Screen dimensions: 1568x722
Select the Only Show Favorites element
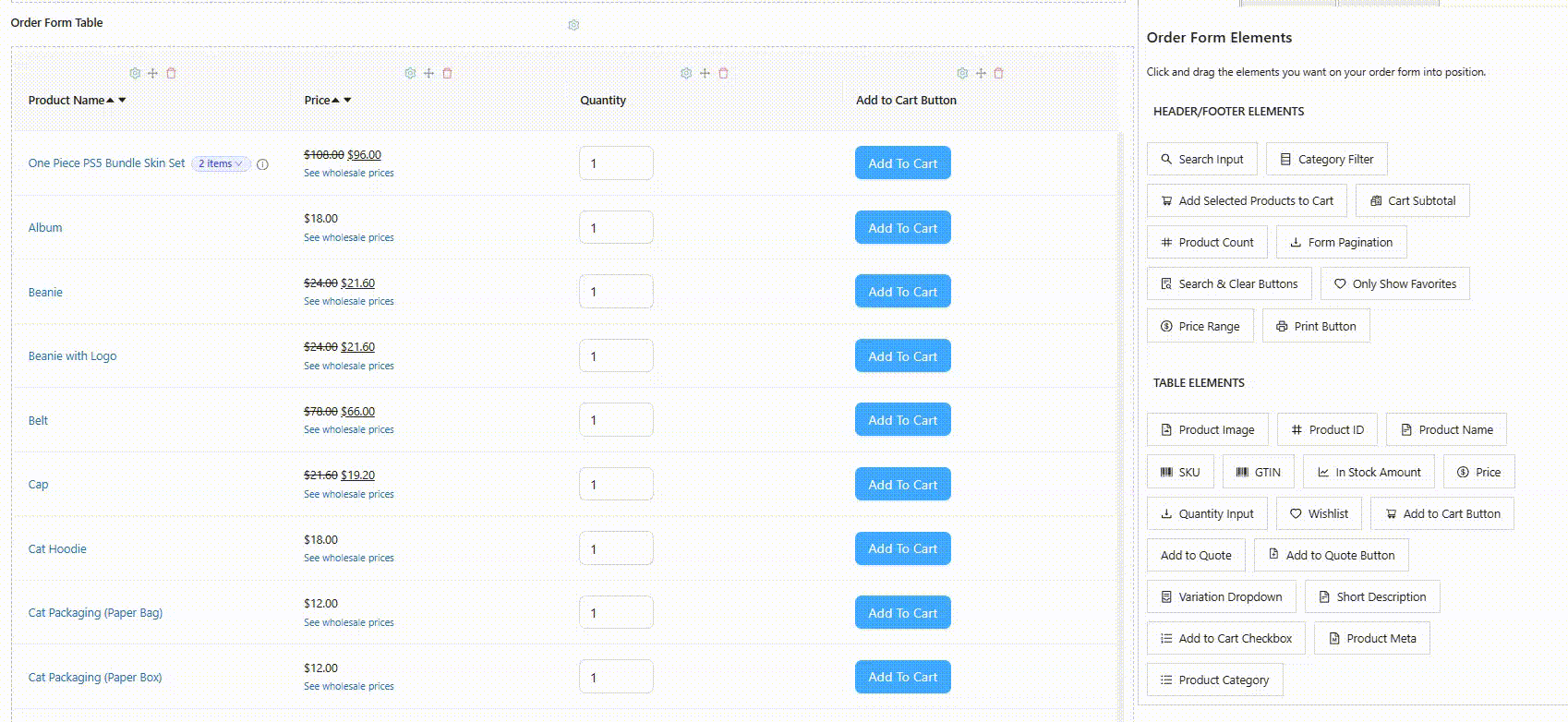(1394, 283)
